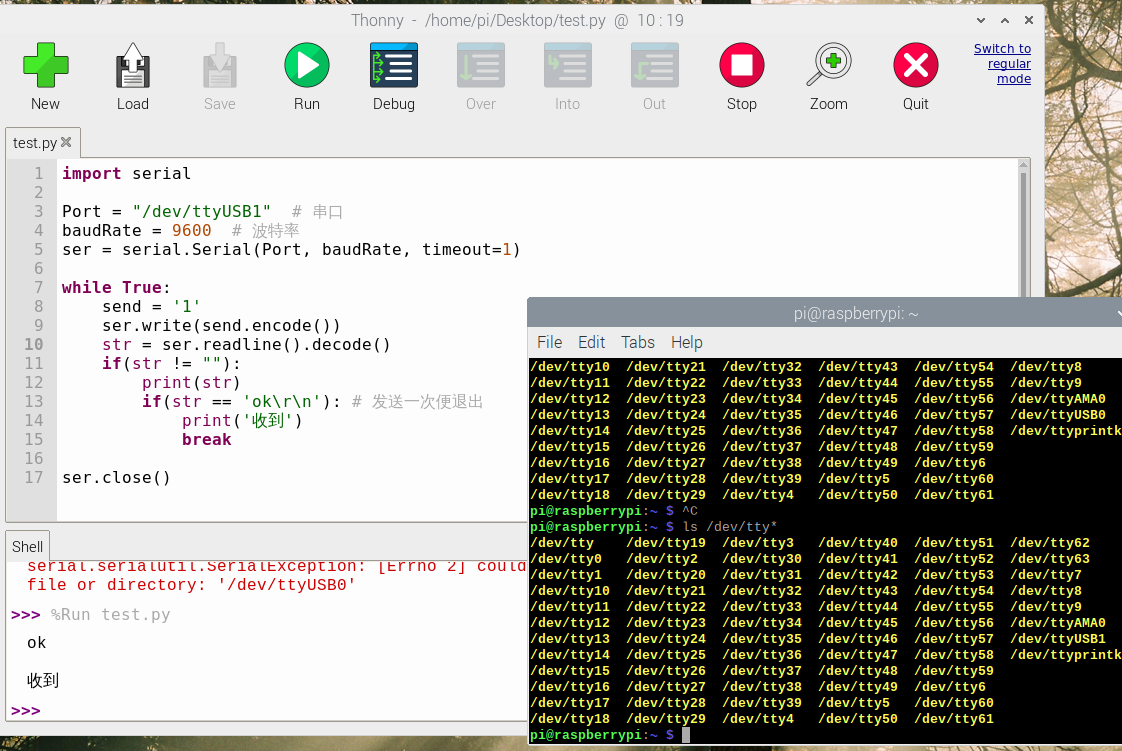Open the terminal's File menu
Viewport: 1122px width, 751px height.
(549, 342)
